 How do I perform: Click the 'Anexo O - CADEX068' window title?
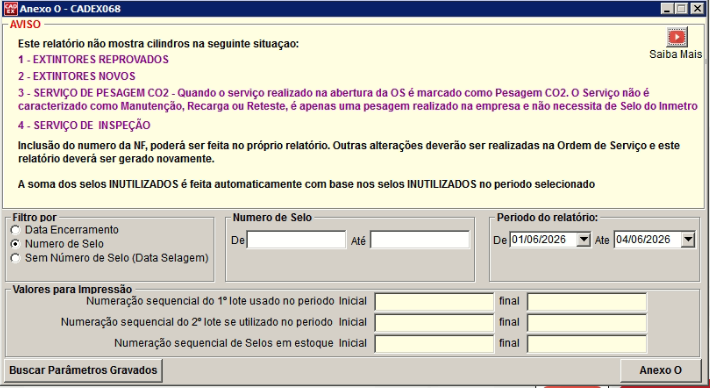click(70, 9)
